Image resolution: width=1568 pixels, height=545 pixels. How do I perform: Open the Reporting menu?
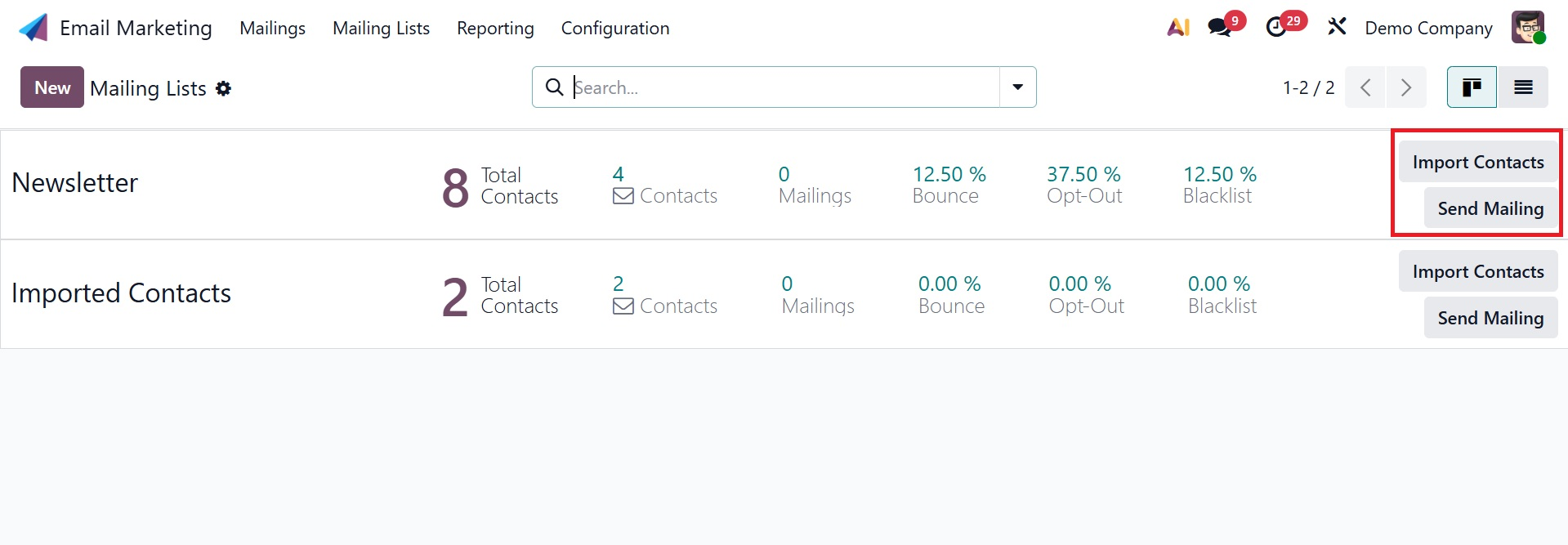[x=495, y=28]
